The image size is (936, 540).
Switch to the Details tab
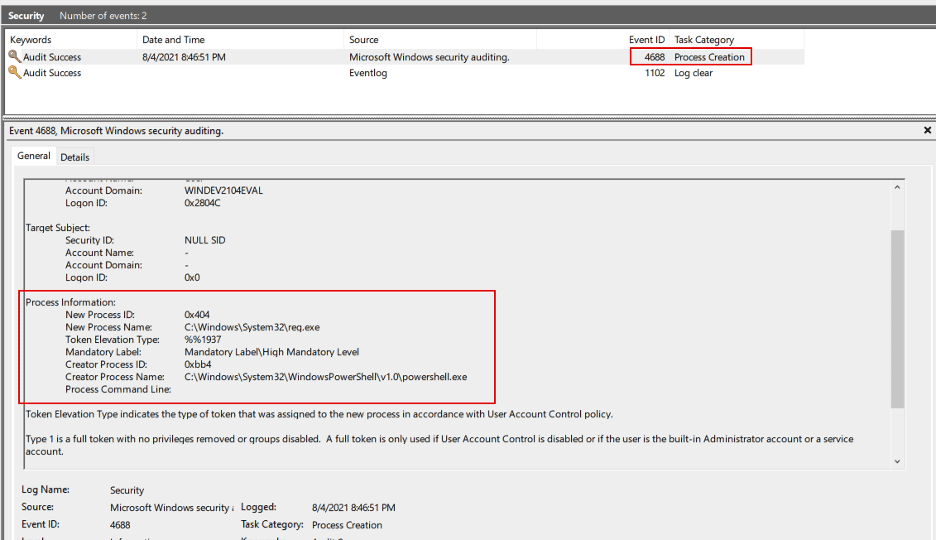75,157
